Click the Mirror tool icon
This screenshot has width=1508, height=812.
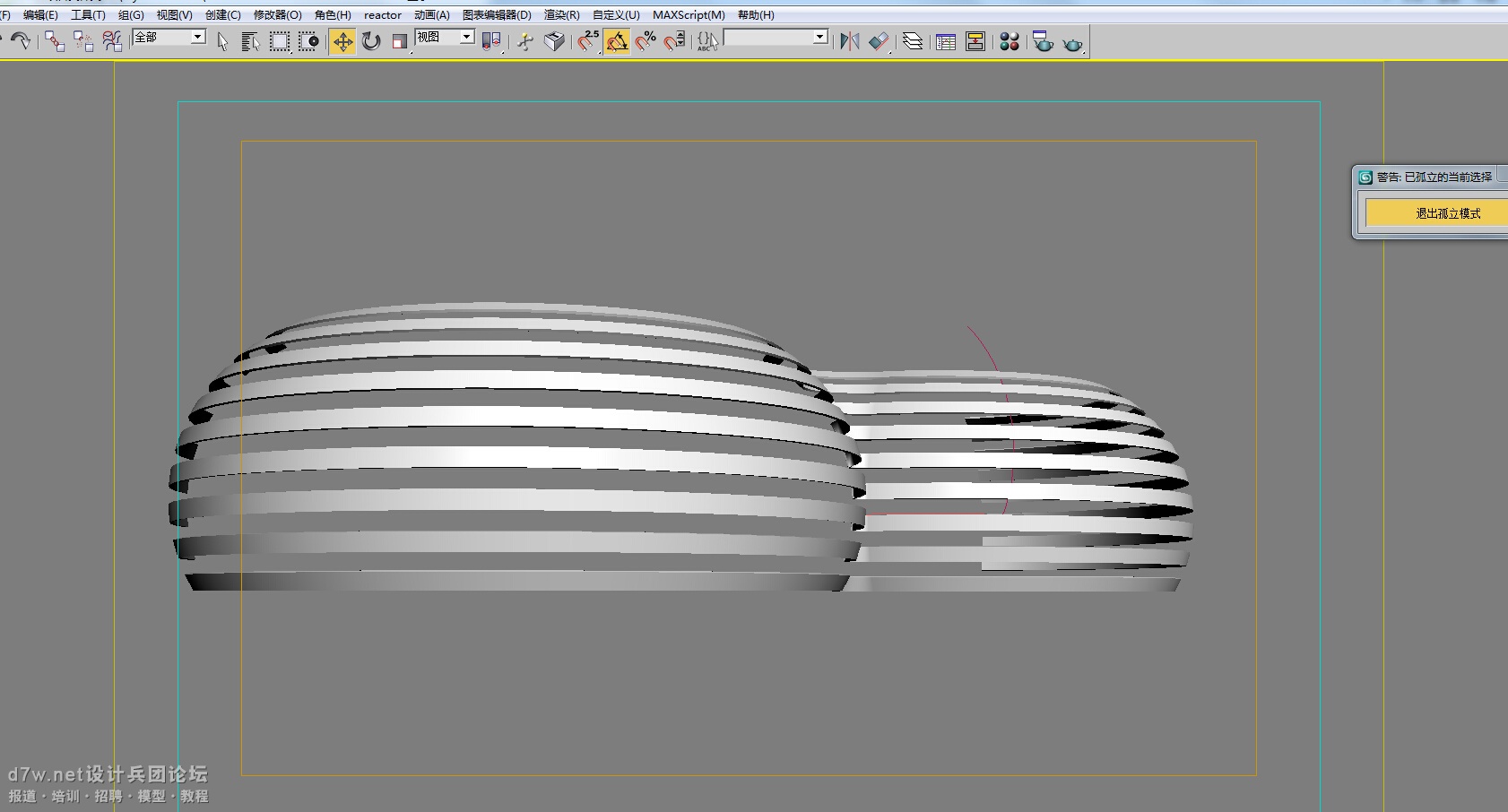coord(849,41)
